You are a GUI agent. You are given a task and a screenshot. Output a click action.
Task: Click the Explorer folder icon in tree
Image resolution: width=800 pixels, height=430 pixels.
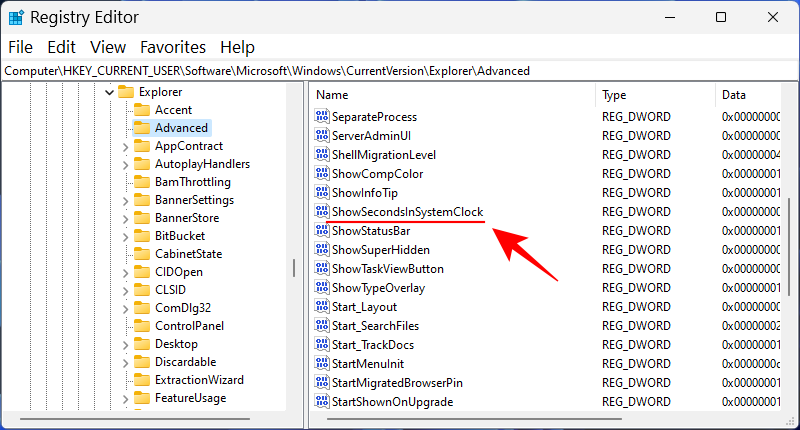[x=126, y=92]
